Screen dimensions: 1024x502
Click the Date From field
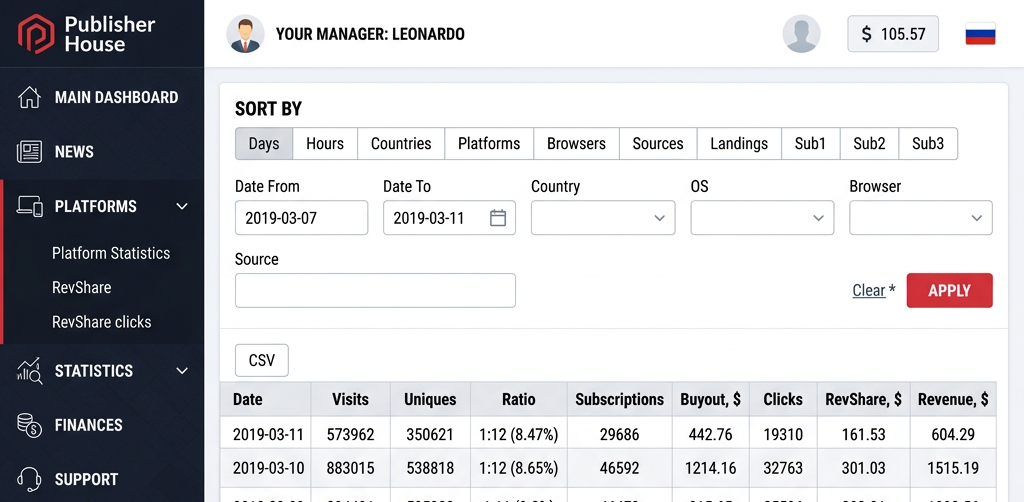[301, 217]
